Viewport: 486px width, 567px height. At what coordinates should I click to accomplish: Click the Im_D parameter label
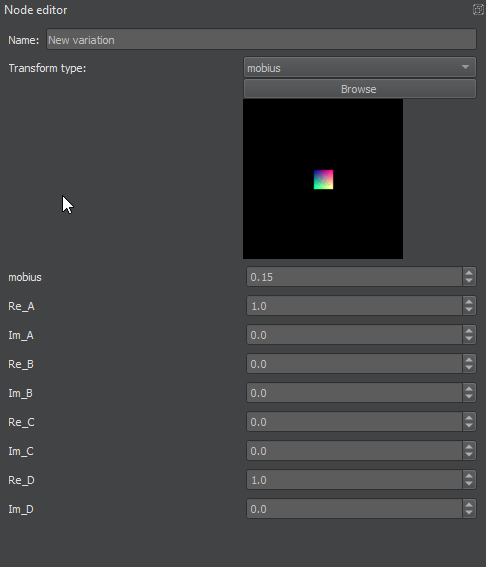[x=21, y=509]
